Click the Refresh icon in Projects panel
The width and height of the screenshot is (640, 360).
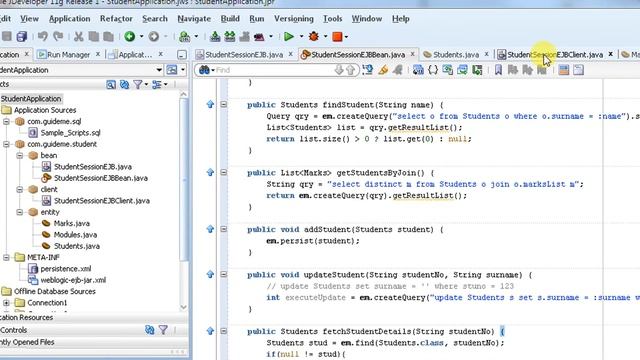point(124,84)
